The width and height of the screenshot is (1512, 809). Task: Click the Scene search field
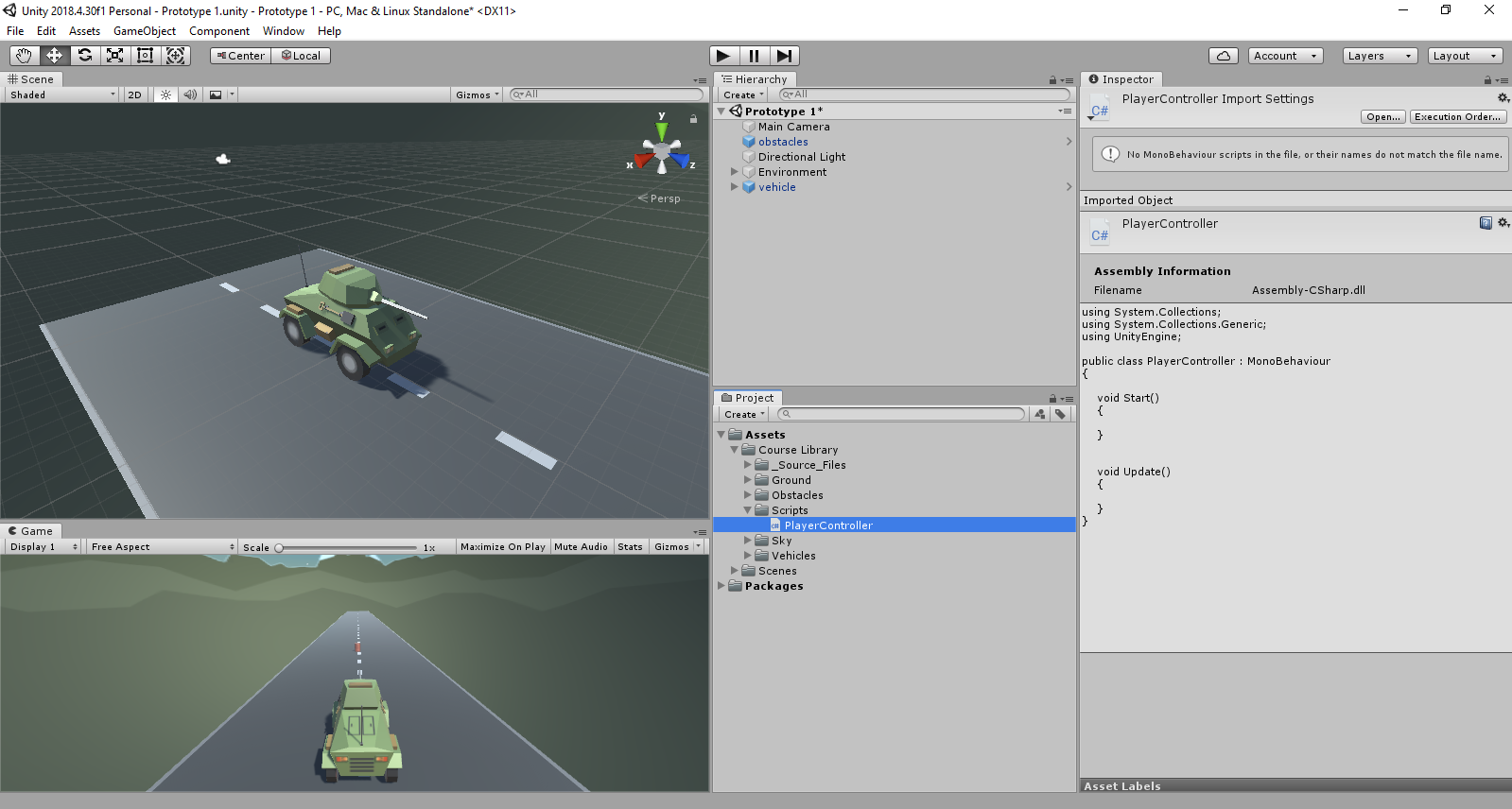(606, 95)
